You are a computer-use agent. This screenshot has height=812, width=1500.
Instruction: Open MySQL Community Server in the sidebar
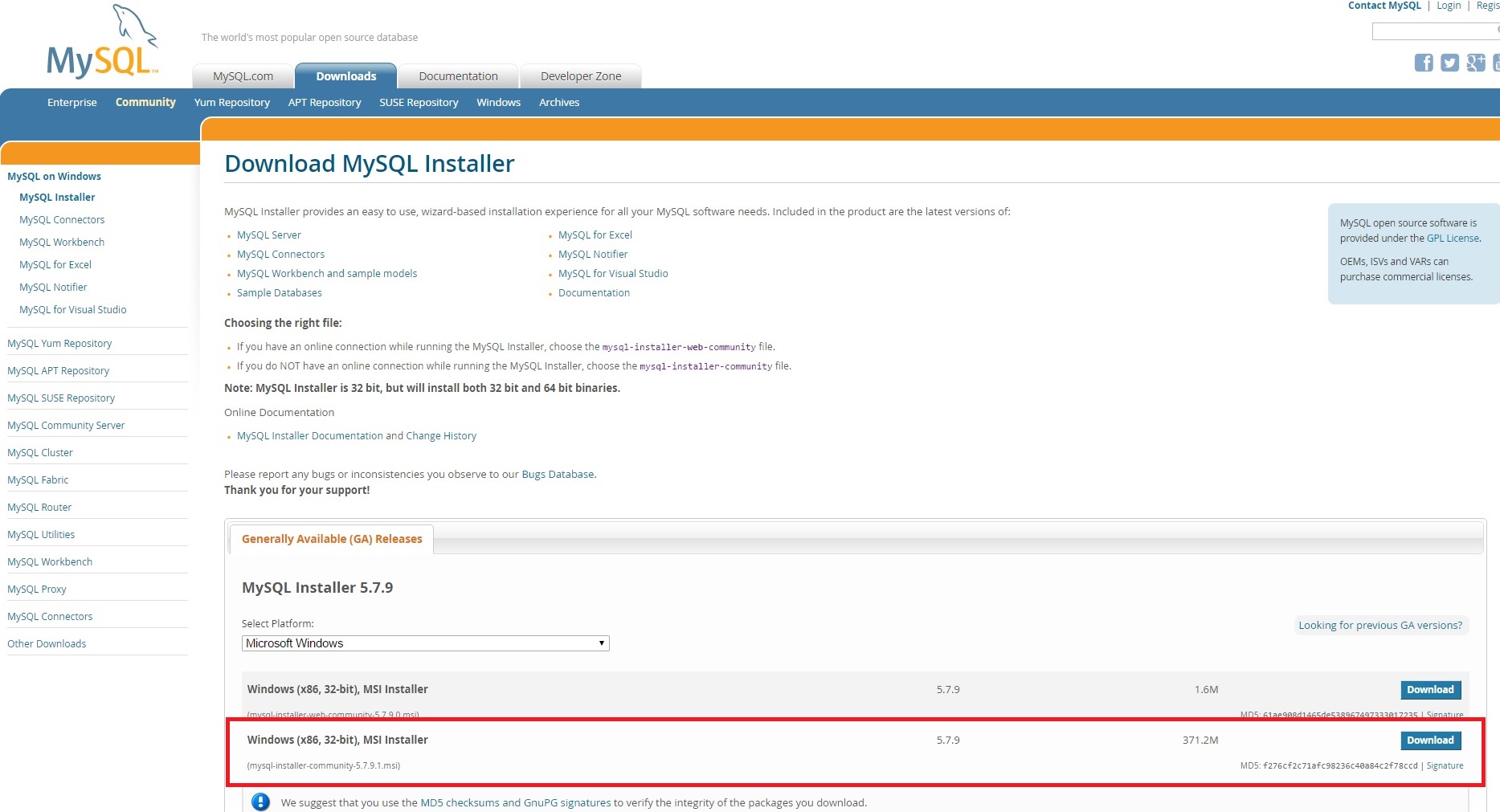66,426
